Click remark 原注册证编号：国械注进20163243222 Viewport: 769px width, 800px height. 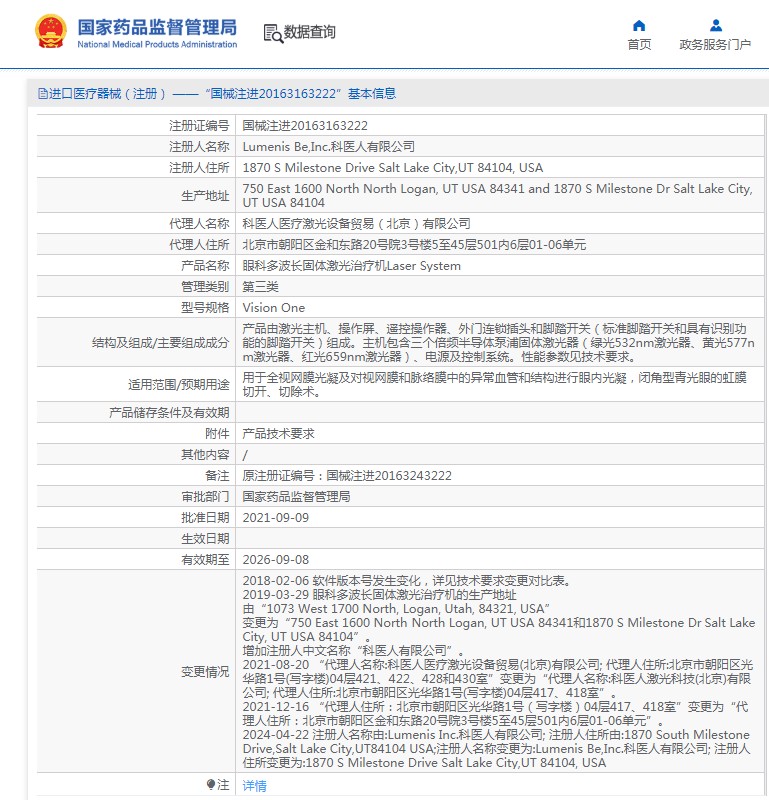coord(347,476)
